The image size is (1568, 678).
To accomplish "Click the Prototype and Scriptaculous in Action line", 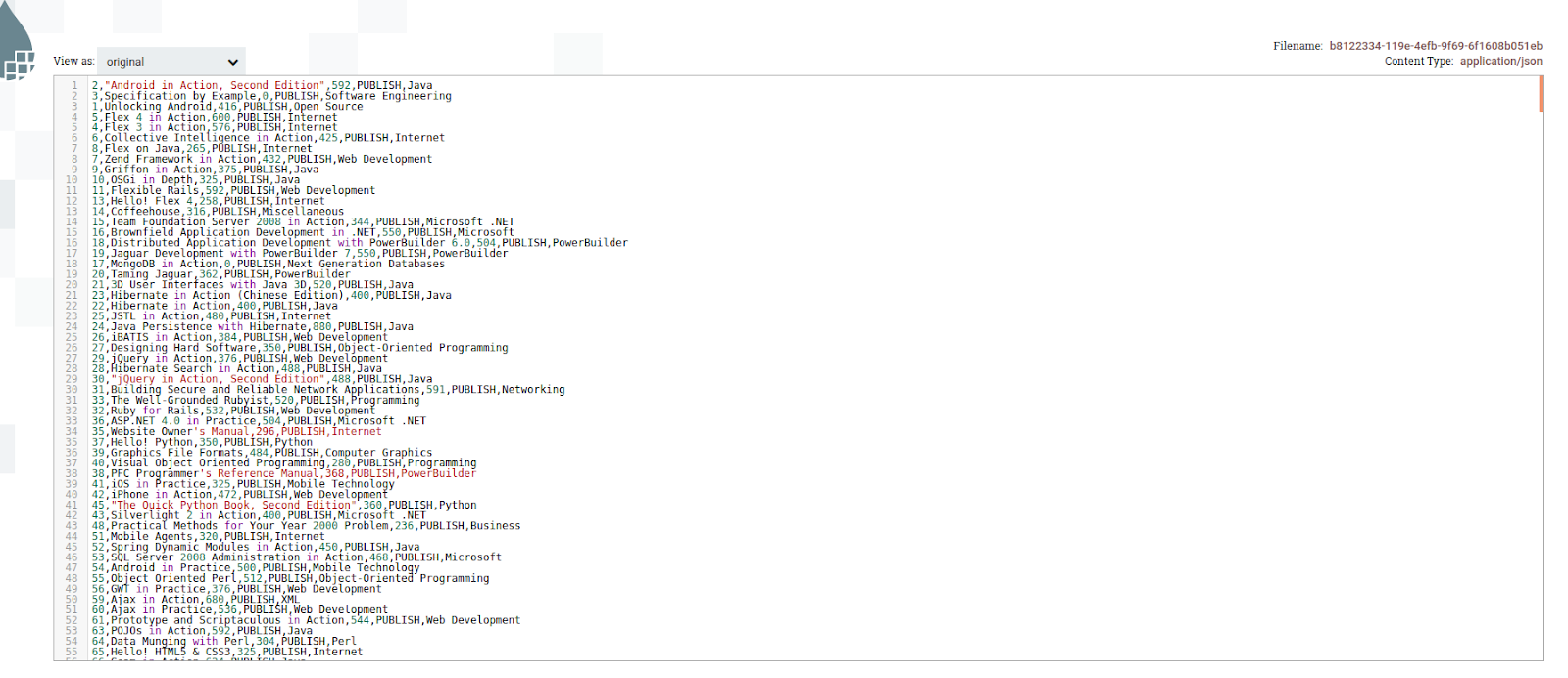I will tap(306, 620).
